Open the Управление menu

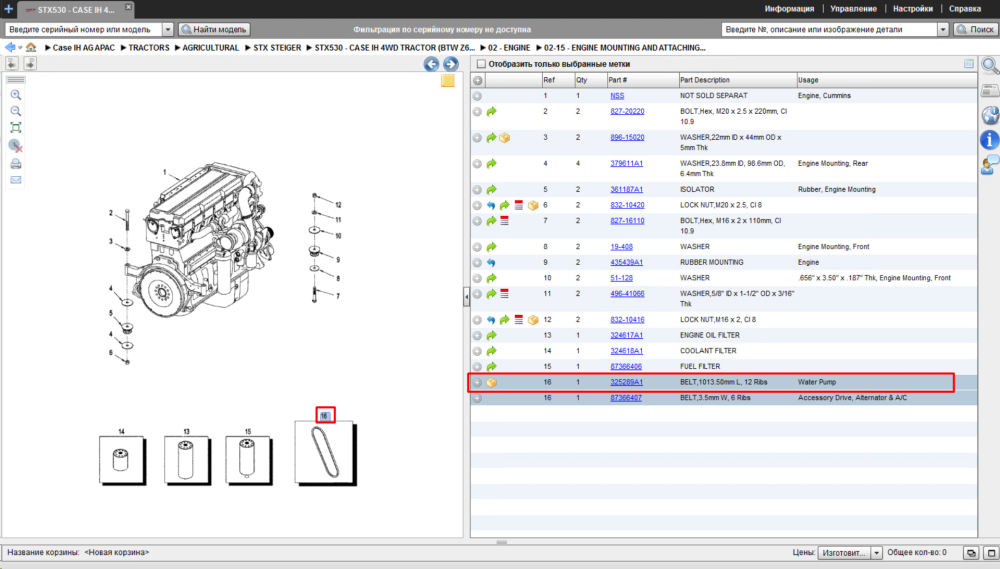pyautogui.click(x=853, y=9)
